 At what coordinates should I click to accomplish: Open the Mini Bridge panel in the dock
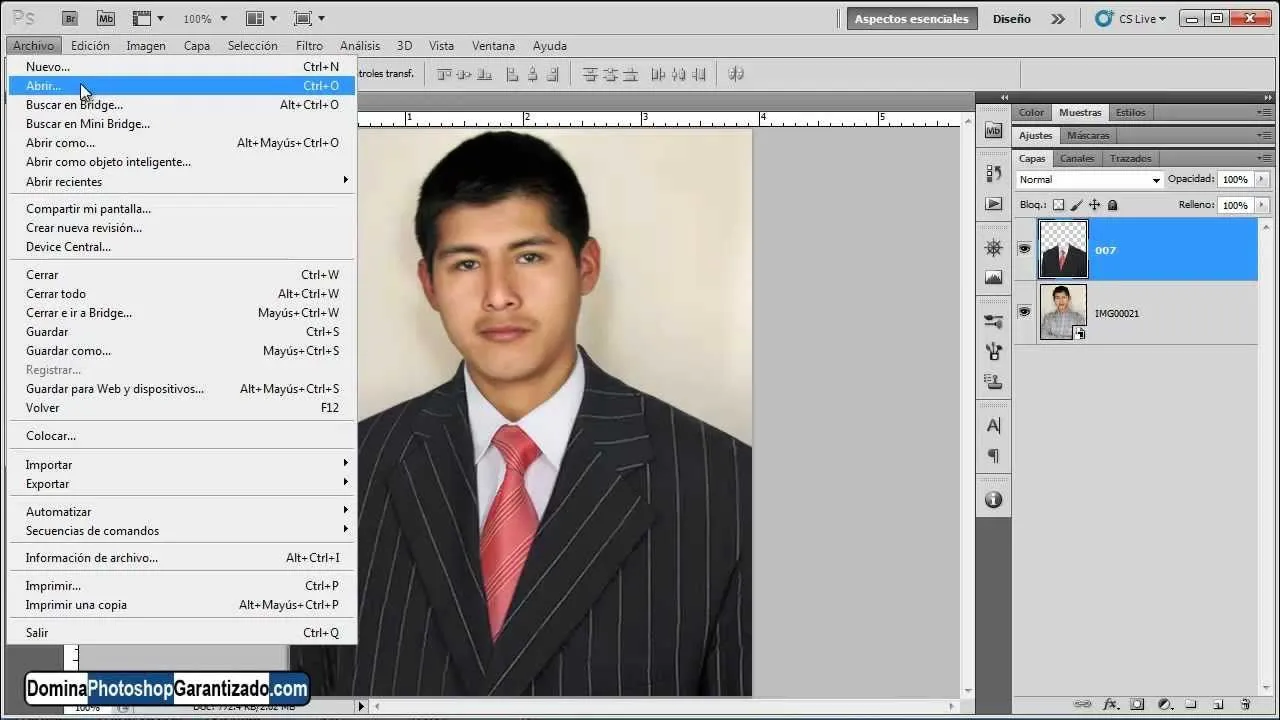[993, 130]
